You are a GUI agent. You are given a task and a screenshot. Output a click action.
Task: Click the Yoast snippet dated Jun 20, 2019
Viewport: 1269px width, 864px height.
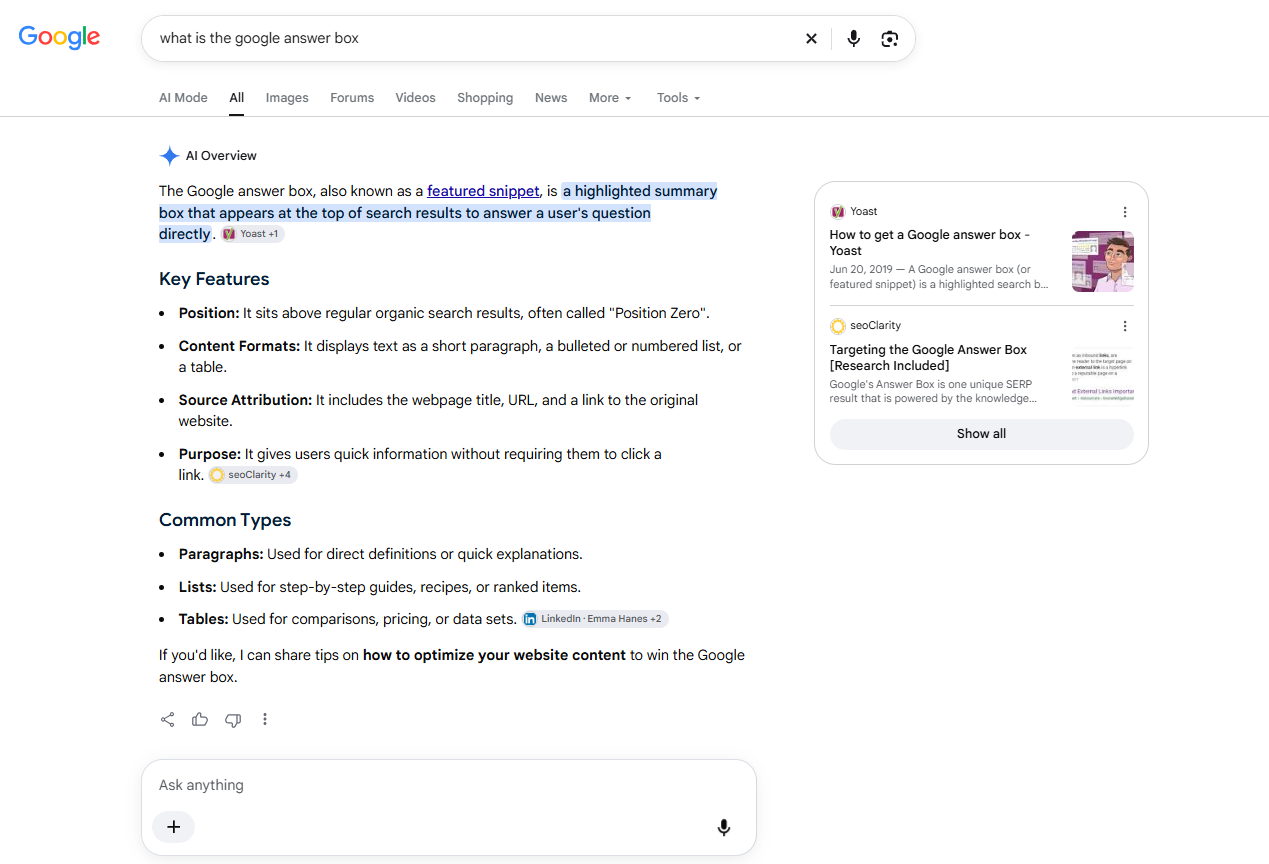coord(939,277)
